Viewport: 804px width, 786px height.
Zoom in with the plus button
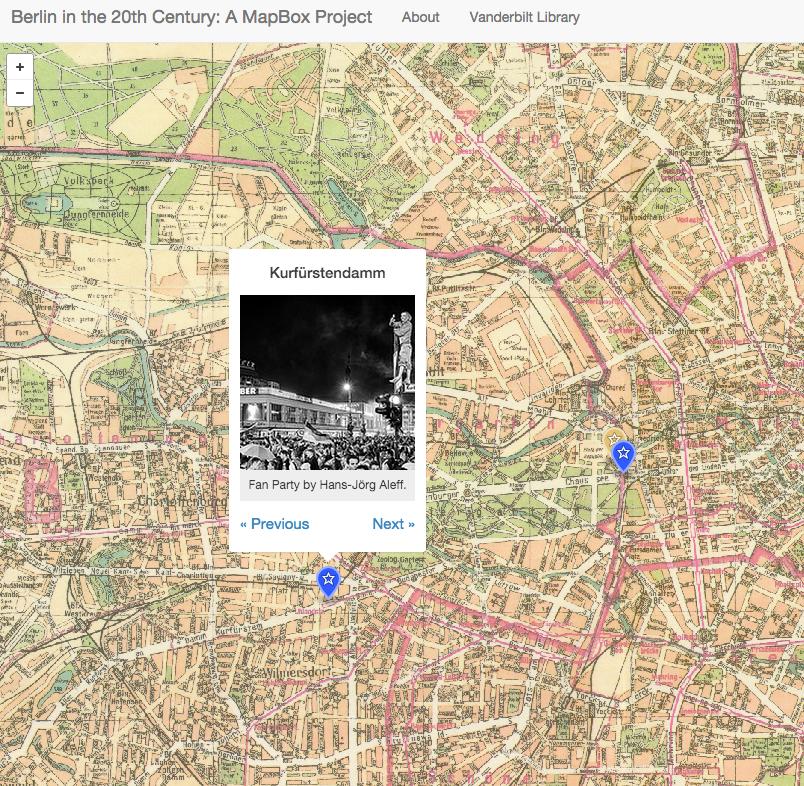tap(20, 67)
